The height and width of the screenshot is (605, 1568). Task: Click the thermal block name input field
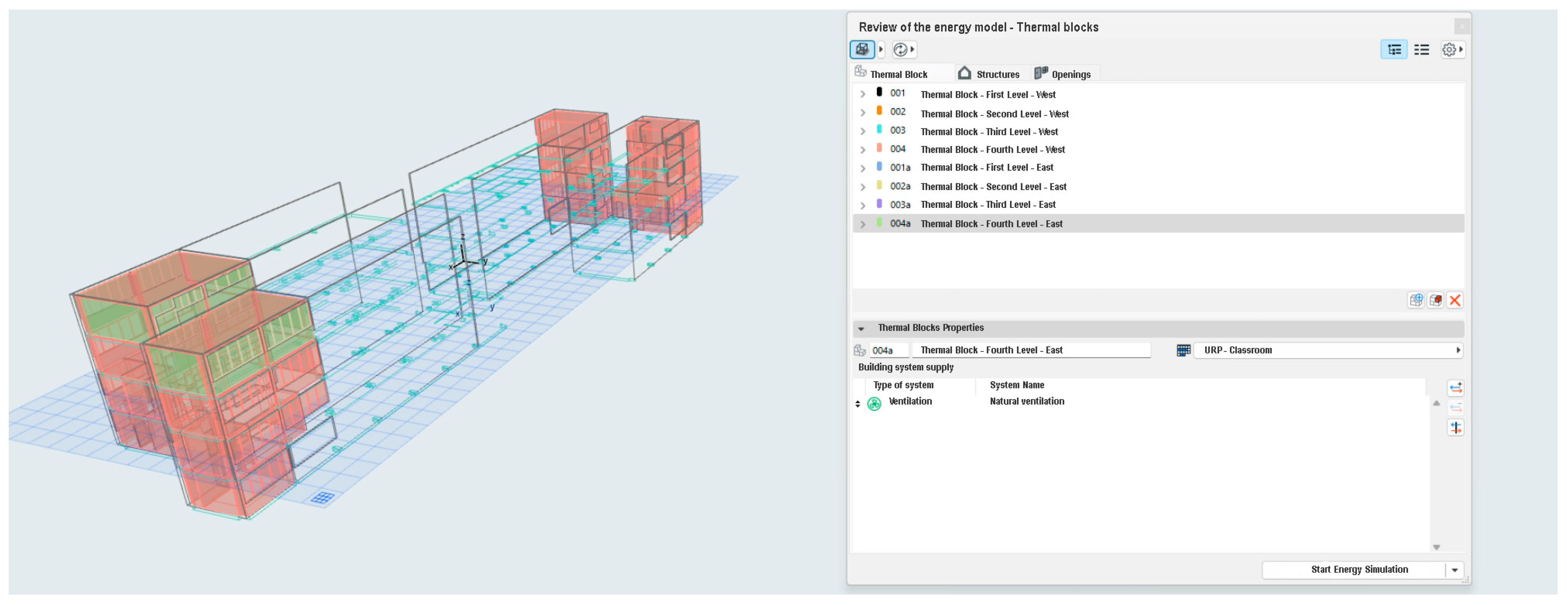point(1030,350)
